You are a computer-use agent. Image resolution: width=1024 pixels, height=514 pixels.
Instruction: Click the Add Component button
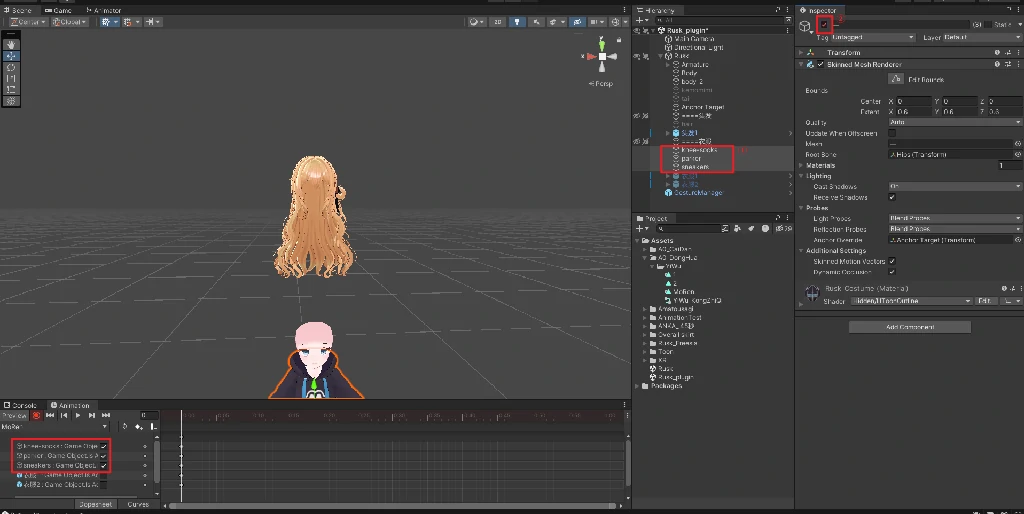coord(909,327)
